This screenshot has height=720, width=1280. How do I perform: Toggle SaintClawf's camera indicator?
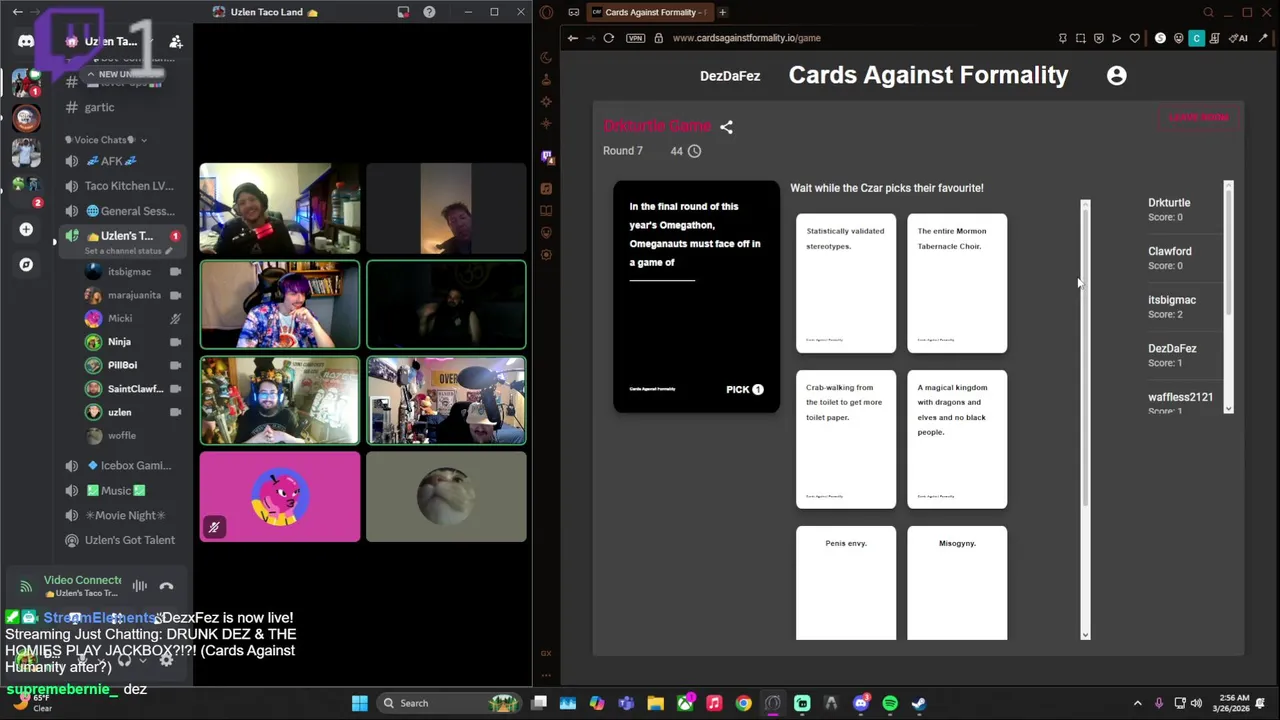pyautogui.click(x=176, y=388)
